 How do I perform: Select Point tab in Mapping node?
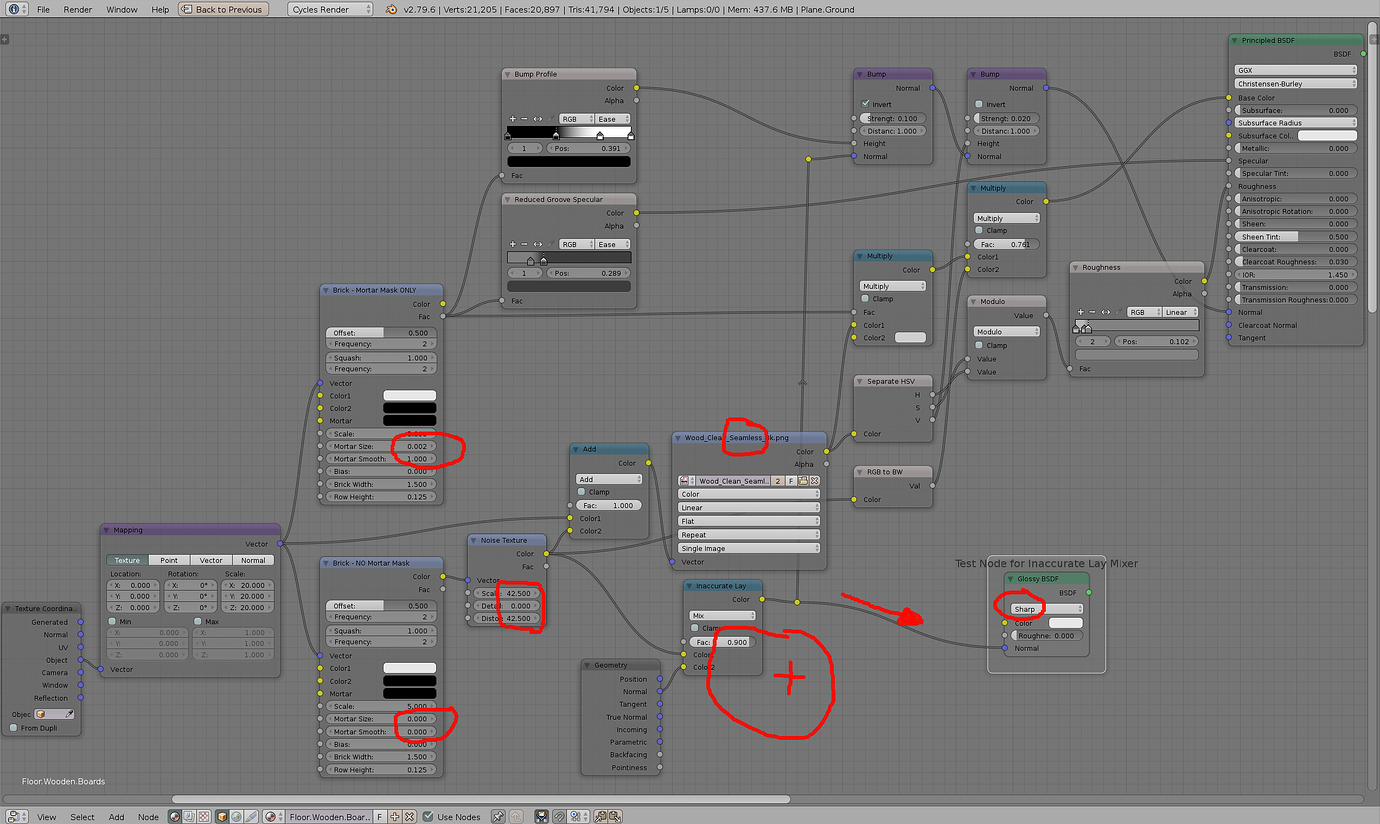pyautogui.click(x=169, y=560)
